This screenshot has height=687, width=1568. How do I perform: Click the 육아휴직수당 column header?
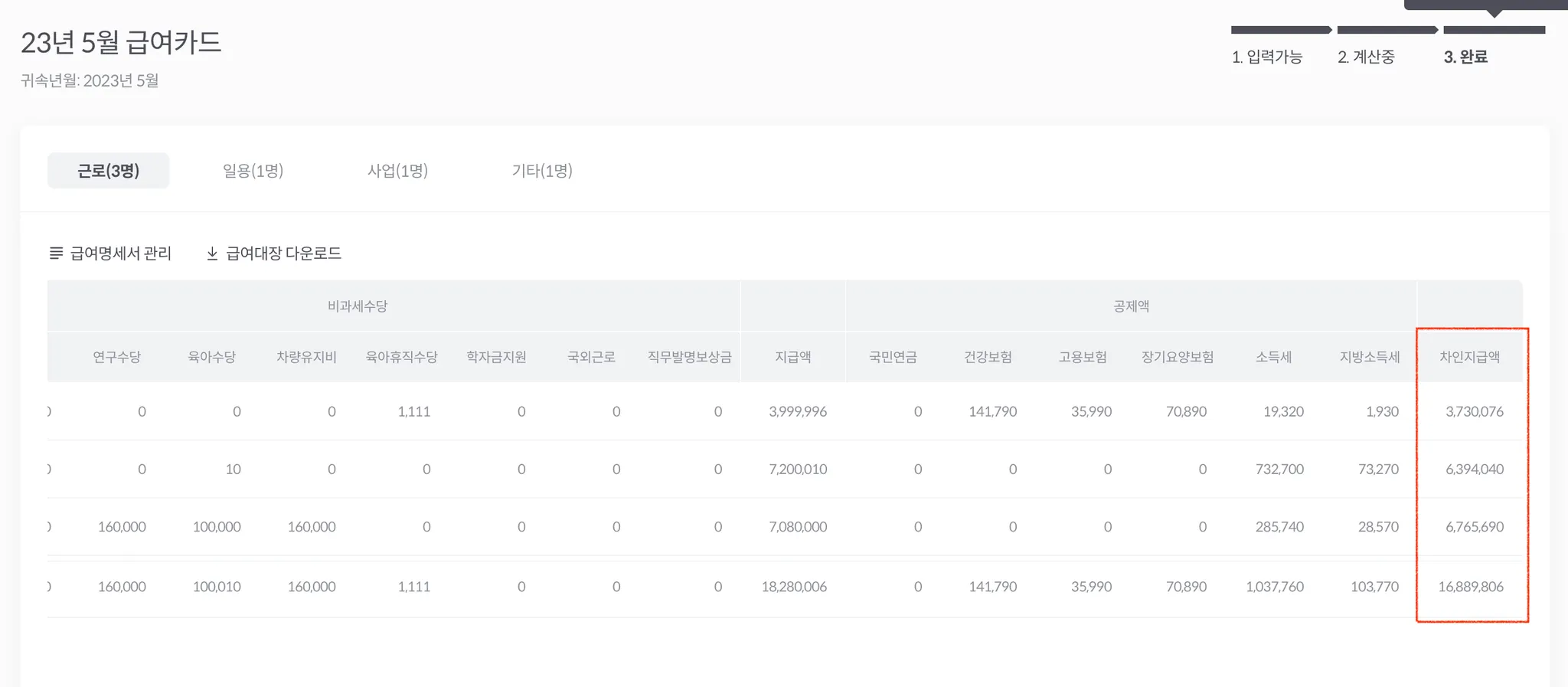(401, 357)
